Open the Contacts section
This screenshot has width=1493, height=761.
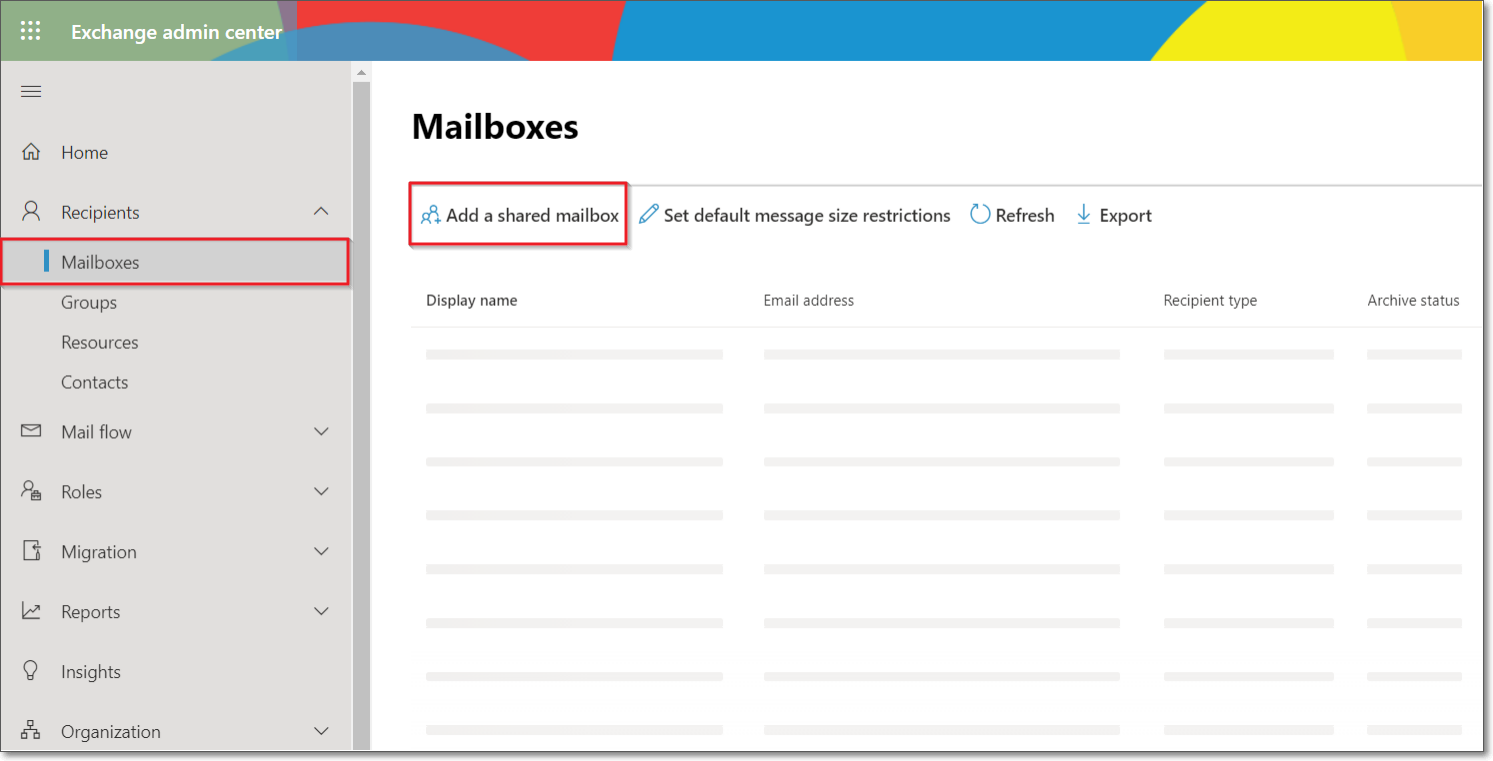point(95,382)
